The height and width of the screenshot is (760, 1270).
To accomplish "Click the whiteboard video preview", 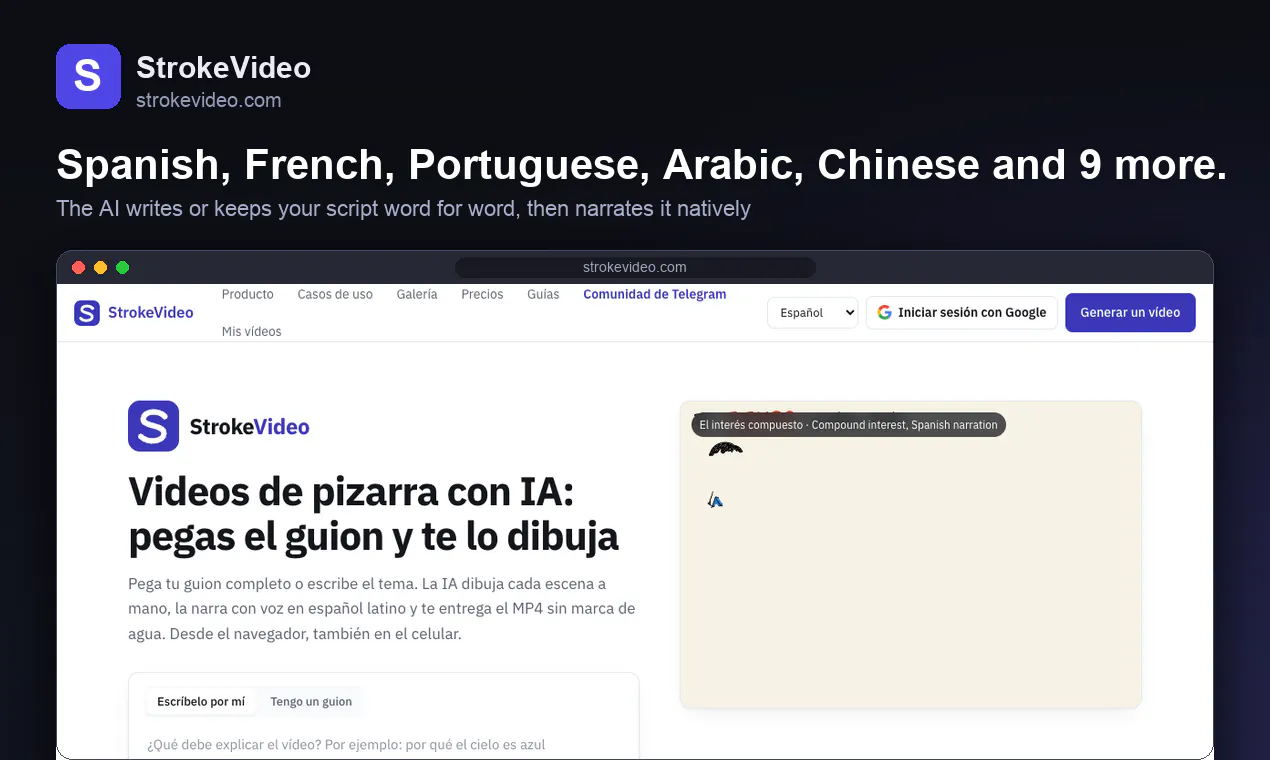I will (x=911, y=555).
